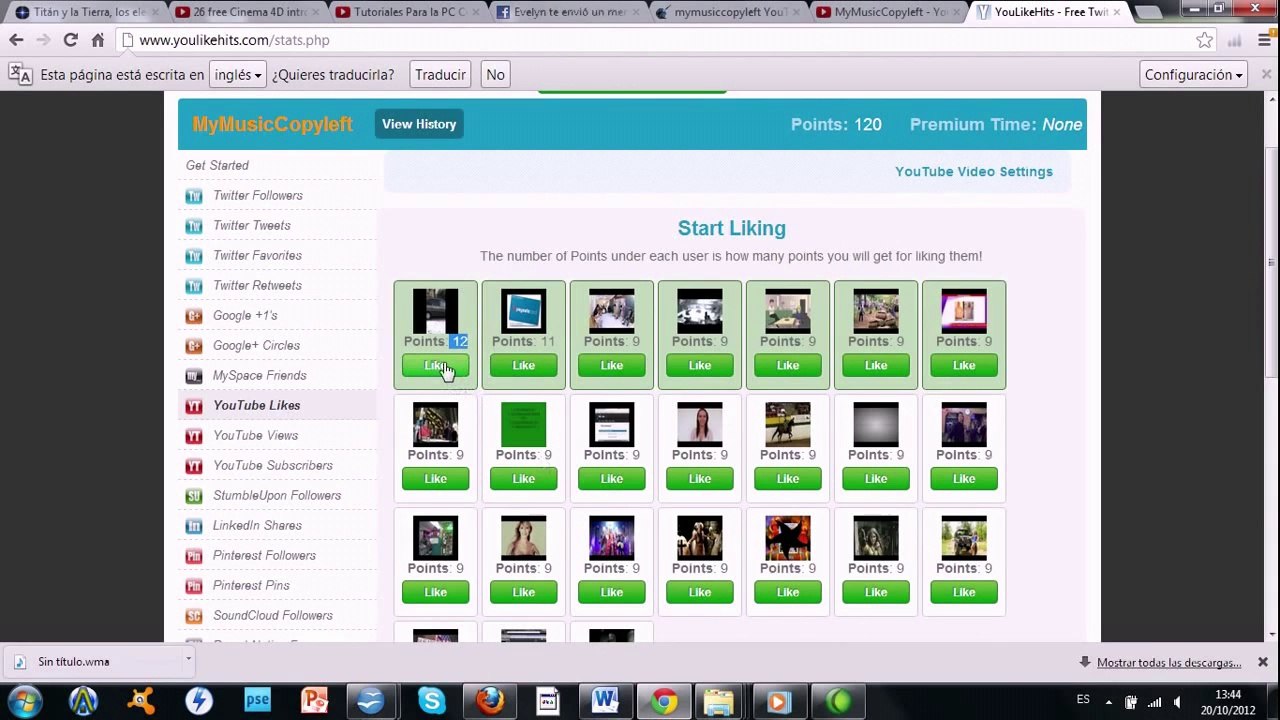
Task: Click the LinkedIn Shares sidebar icon
Action: pyautogui.click(x=194, y=526)
